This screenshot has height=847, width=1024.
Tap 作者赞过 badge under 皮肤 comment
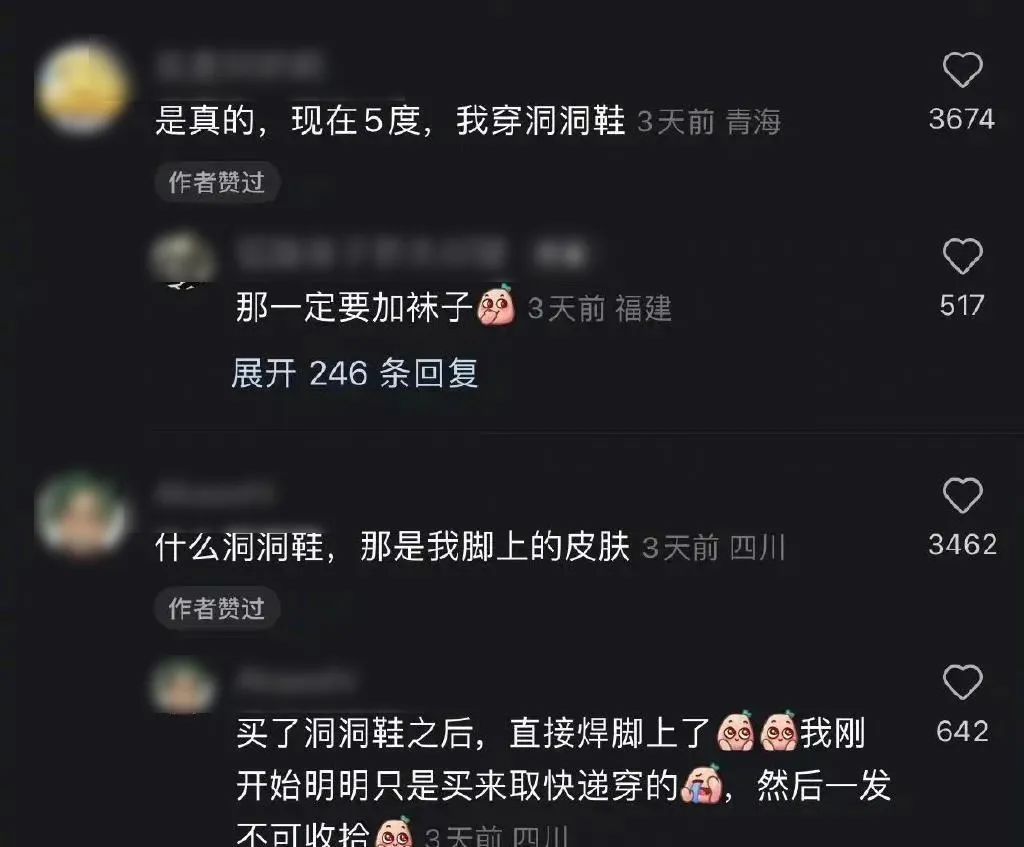[x=217, y=609]
